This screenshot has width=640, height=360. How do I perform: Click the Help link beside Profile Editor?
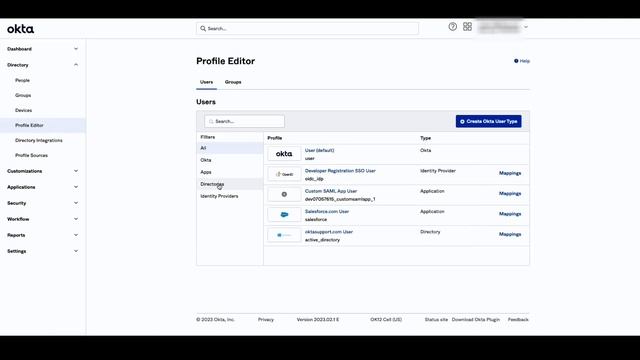[522, 61]
